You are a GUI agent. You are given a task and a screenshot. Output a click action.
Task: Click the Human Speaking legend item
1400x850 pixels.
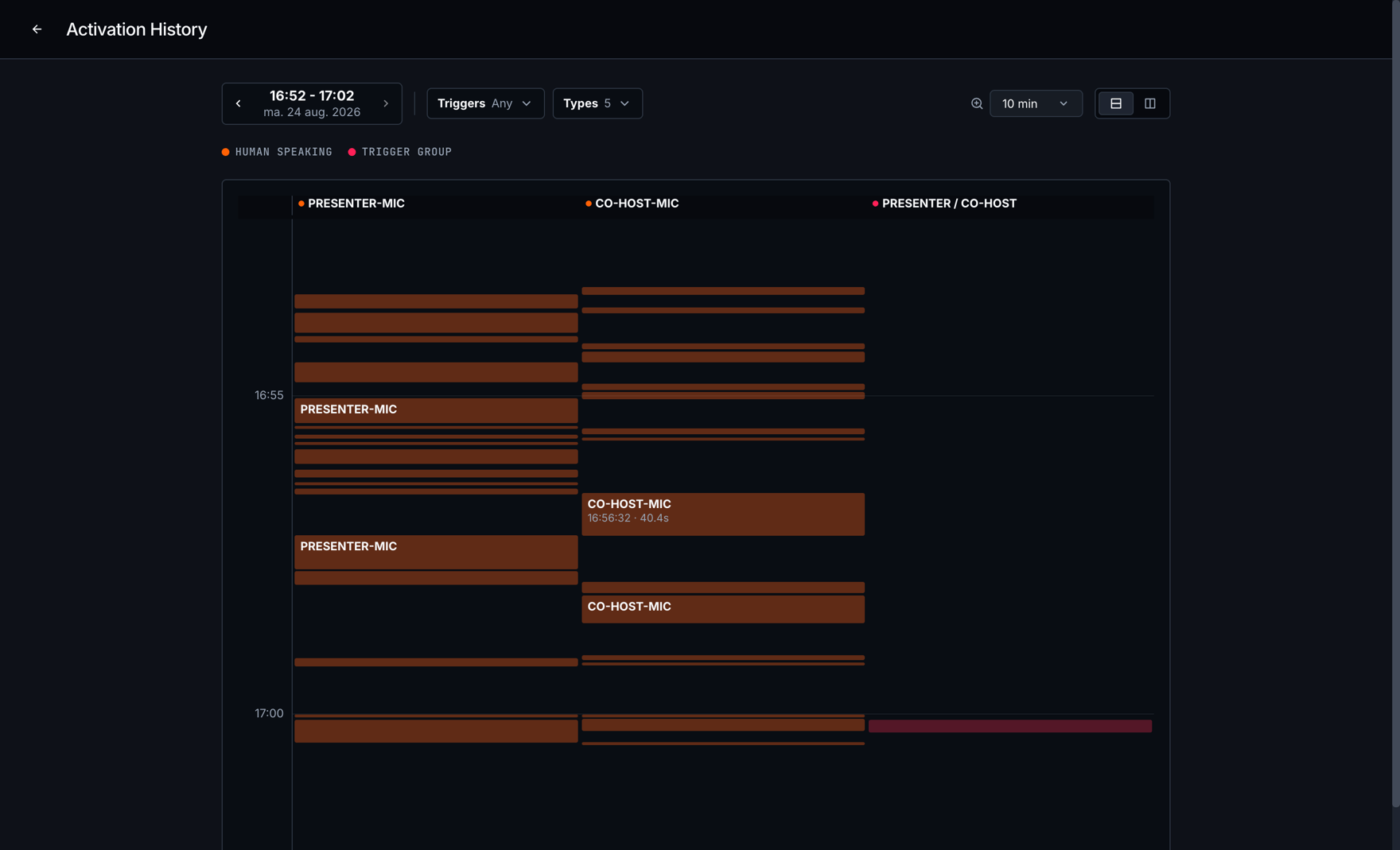pyautogui.click(x=277, y=152)
